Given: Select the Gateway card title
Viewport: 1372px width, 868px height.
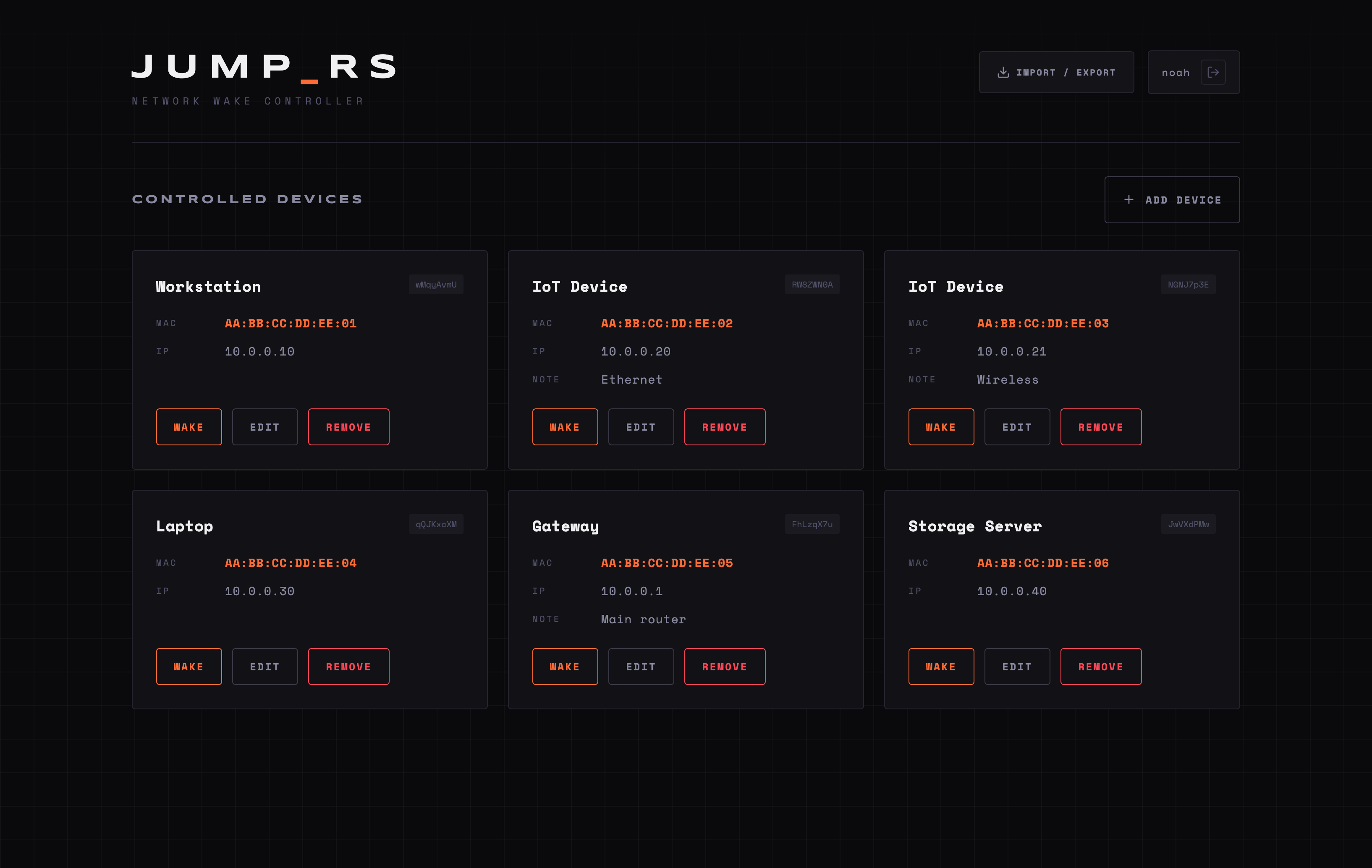Looking at the screenshot, I should (x=565, y=526).
